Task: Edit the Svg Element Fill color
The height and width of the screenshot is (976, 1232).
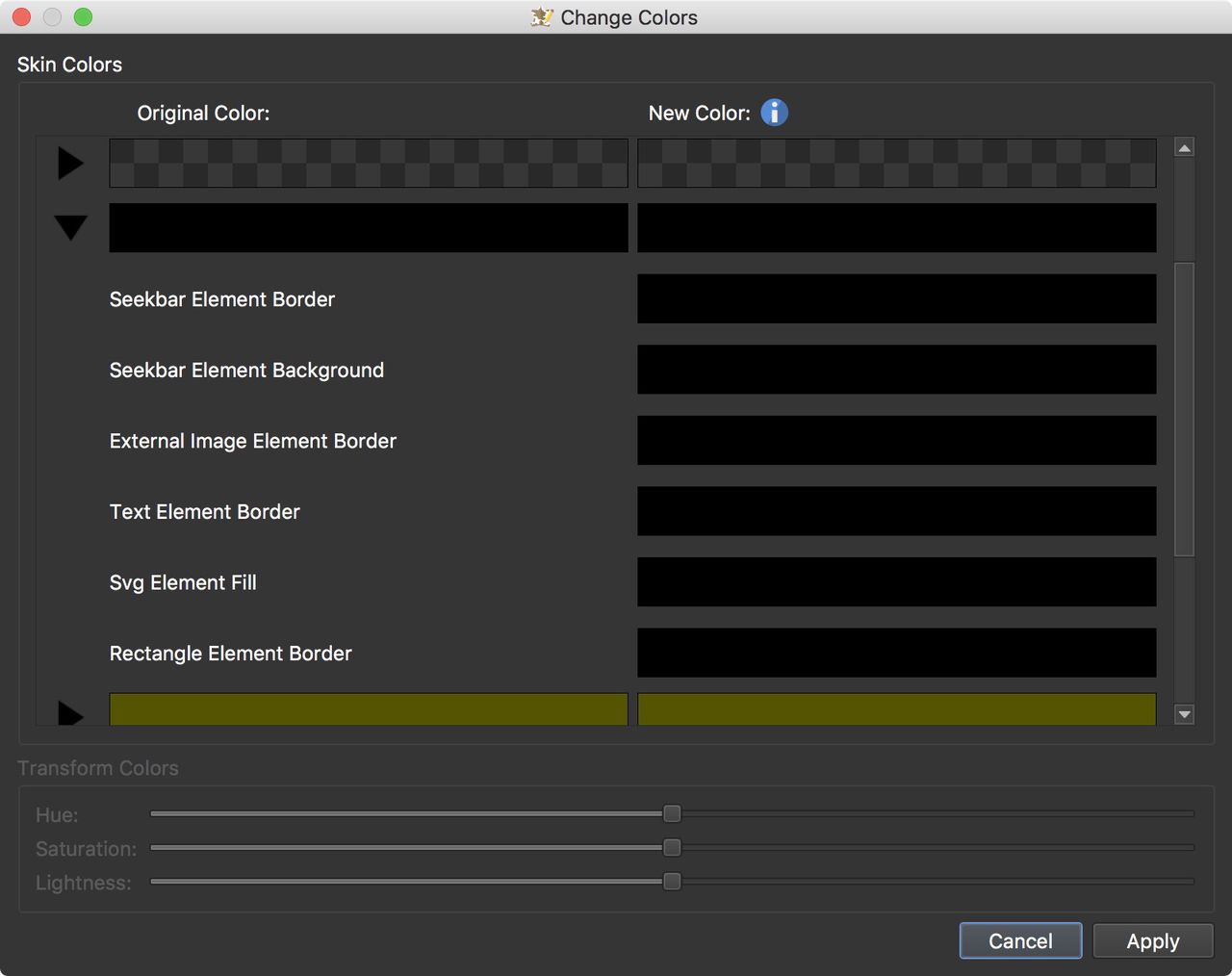Action: coord(896,581)
